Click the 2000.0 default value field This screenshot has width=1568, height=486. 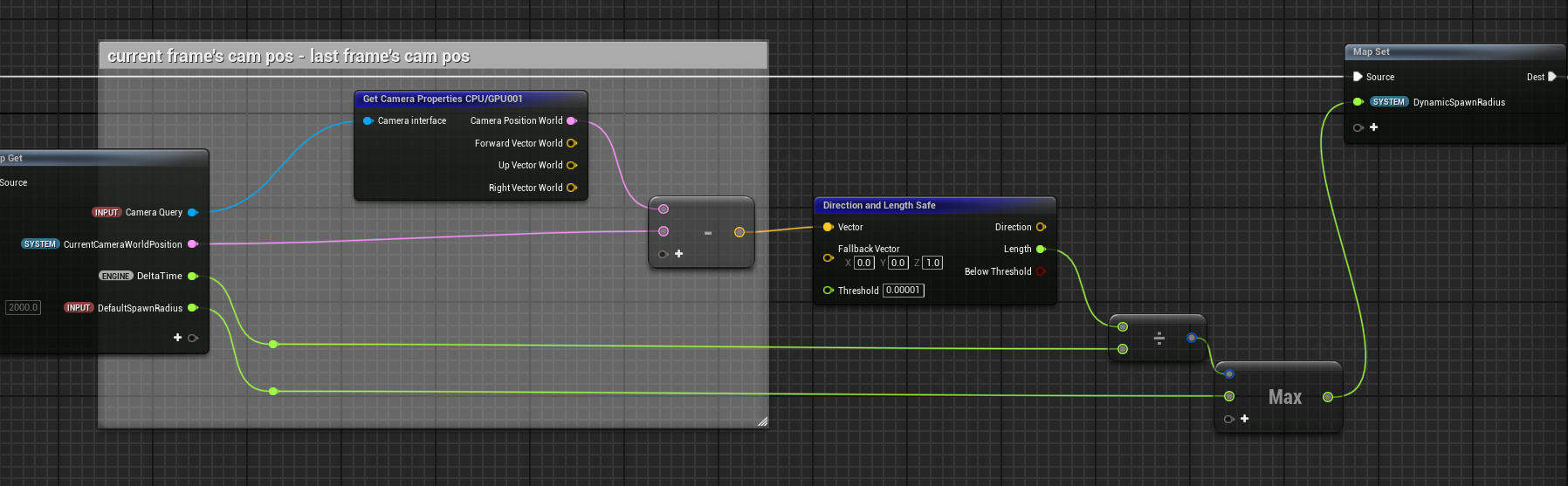click(x=24, y=307)
